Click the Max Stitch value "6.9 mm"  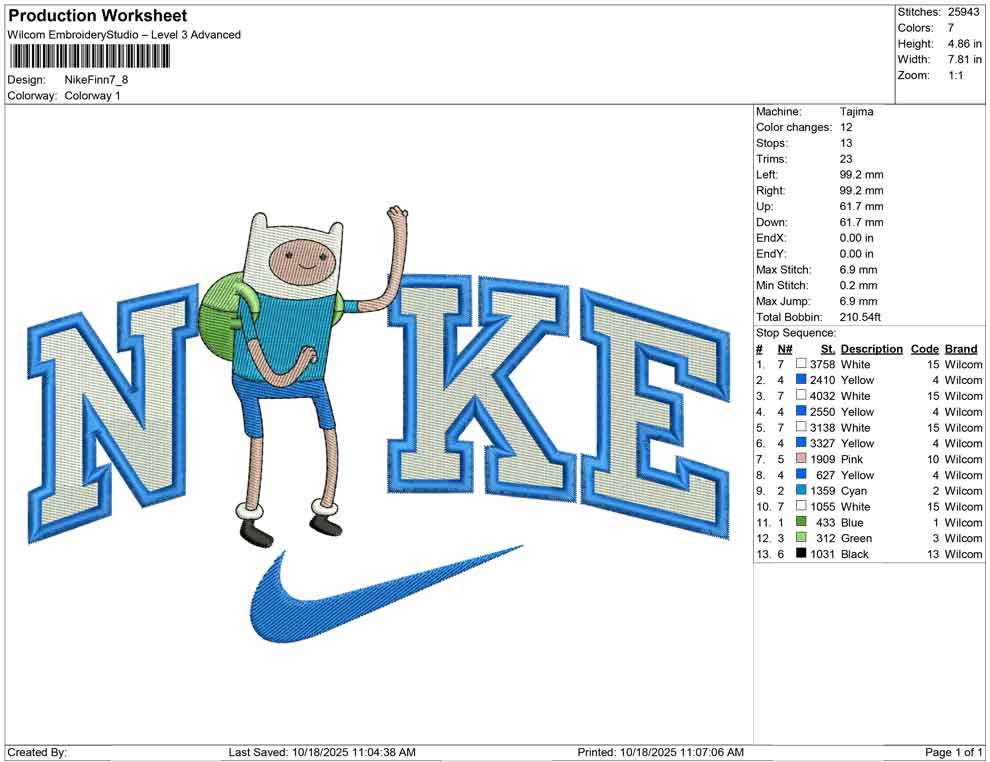(x=859, y=269)
